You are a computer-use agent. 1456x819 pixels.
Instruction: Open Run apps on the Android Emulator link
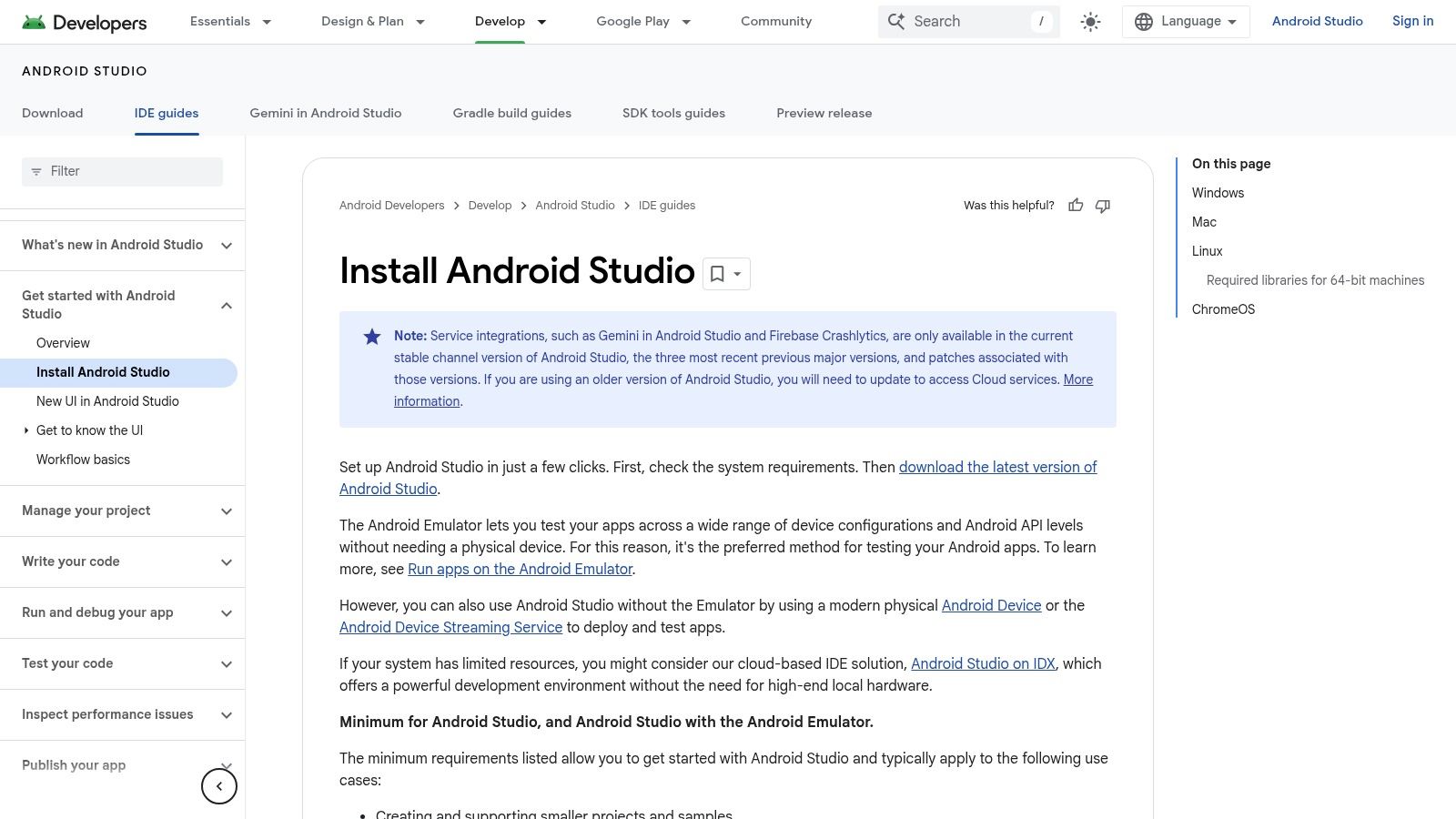pyautogui.click(x=520, y=569)
